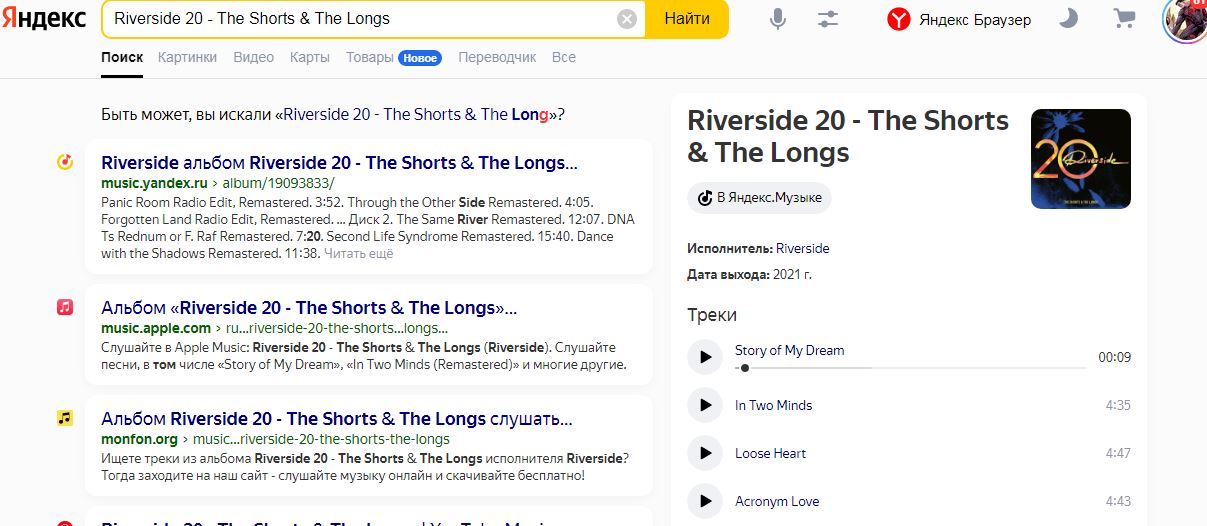Screen dimensions: 1207x526
Task: Toggle playback of Story of My Dream
Action: (705, 357)
